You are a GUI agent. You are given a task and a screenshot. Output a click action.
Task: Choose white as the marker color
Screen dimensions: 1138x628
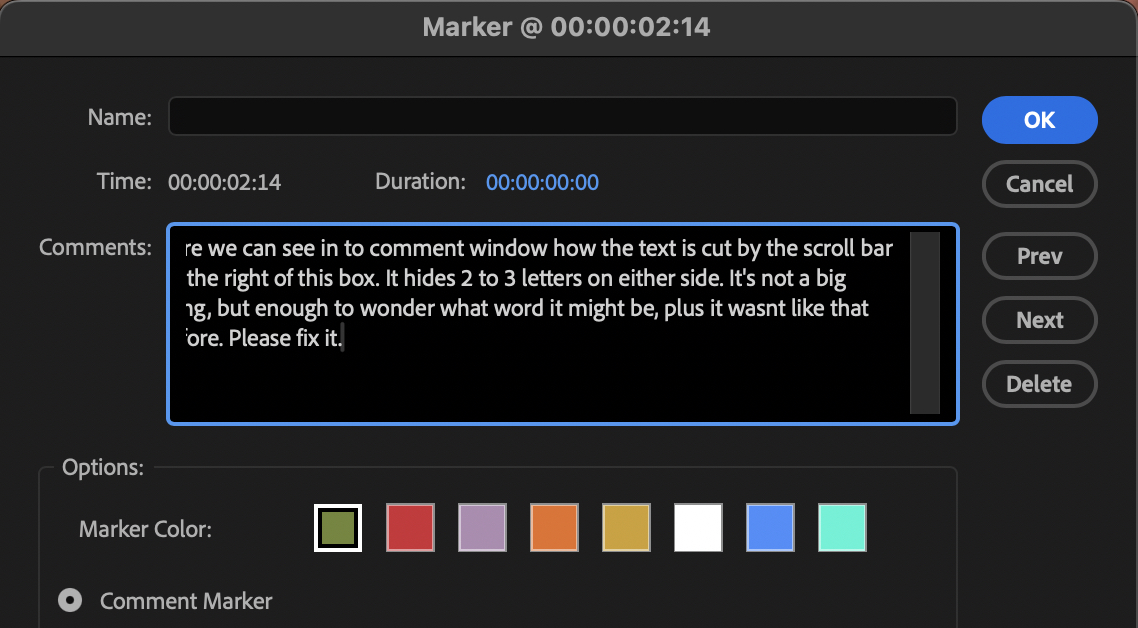pos(698,527)
